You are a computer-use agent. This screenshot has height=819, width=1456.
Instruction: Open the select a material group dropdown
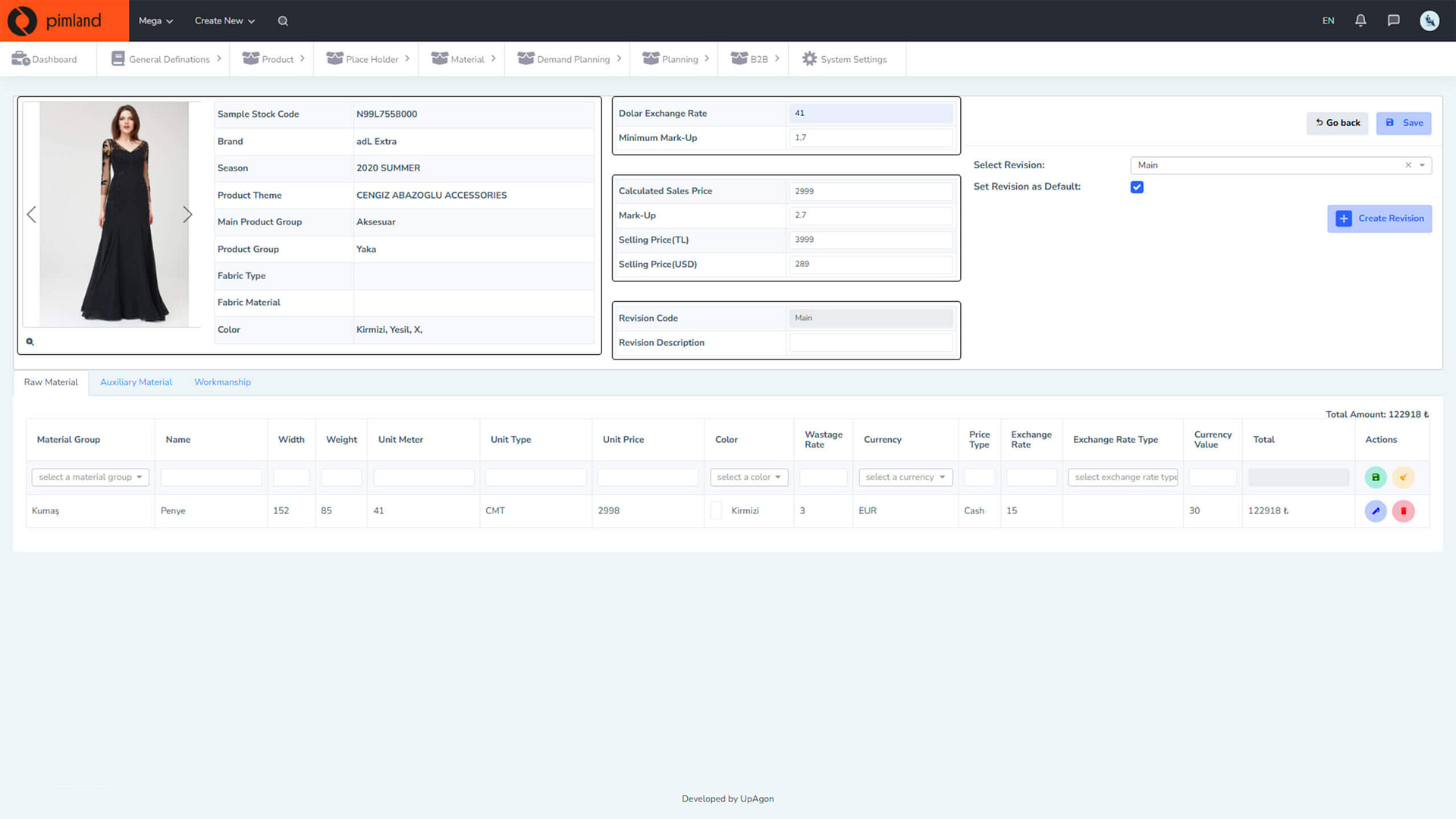(x=90, y=477)
